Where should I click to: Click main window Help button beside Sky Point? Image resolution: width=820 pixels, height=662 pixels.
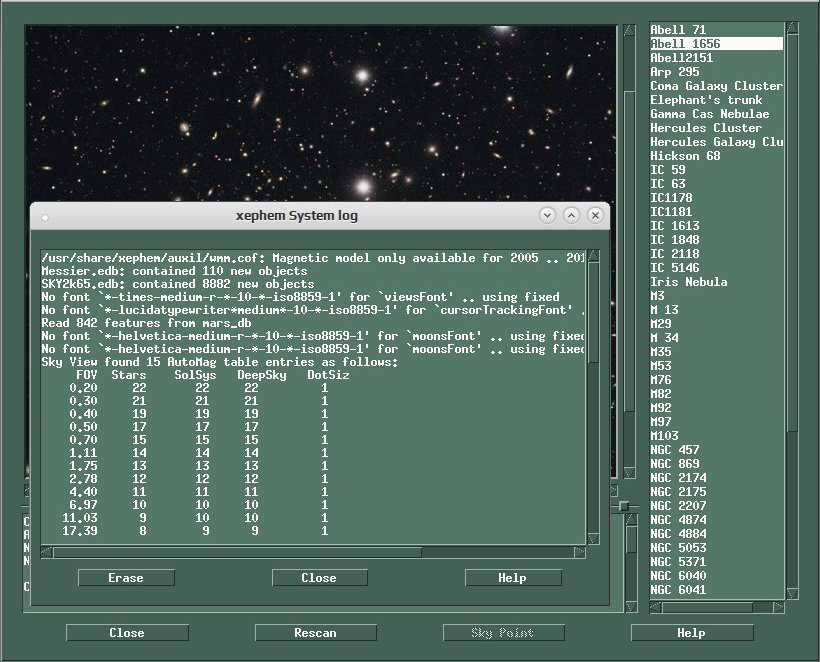point(692,633)
